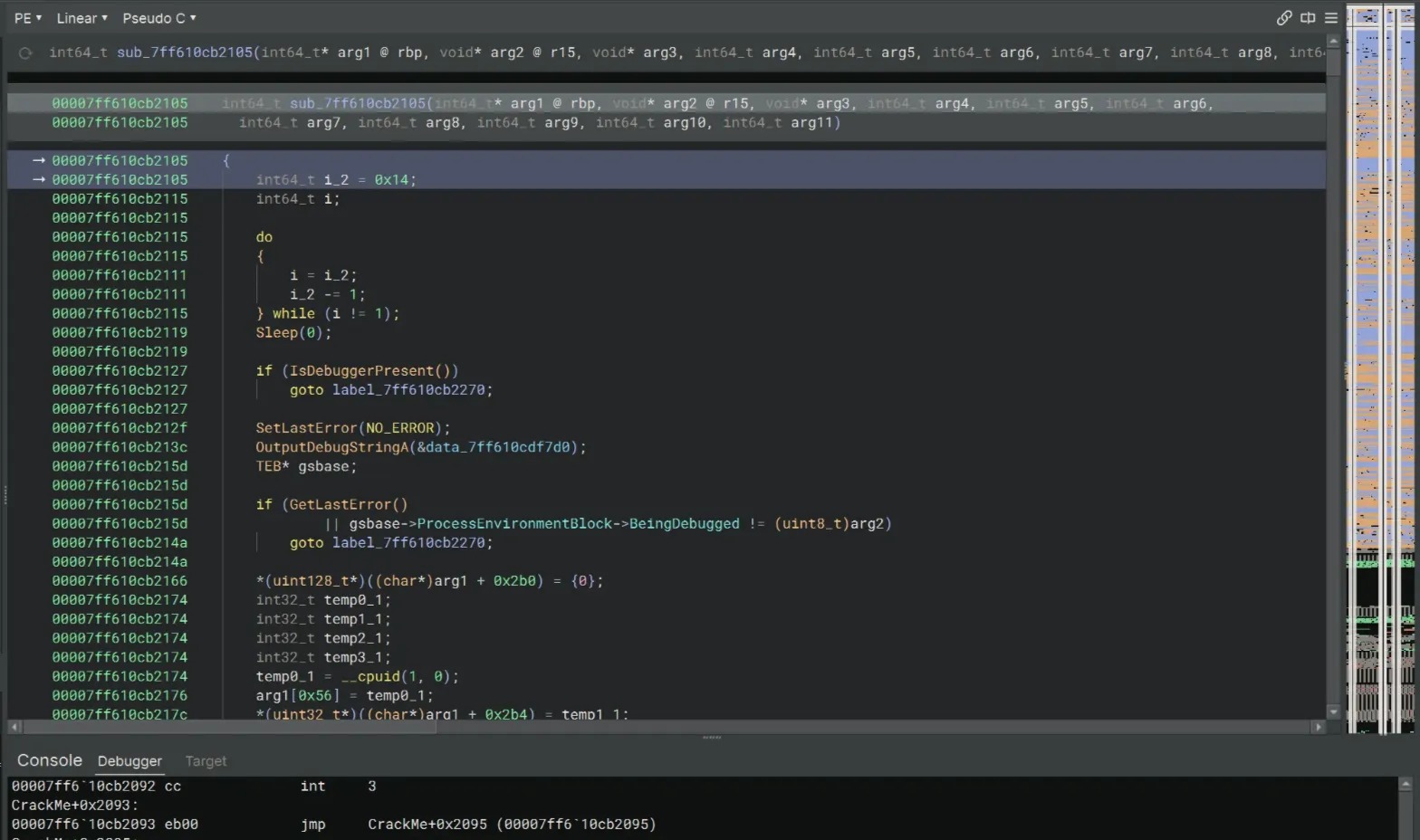Click the refresh icon beside function signature
The width and height of the screenshot is (1420, 840).
click(25, 53)
